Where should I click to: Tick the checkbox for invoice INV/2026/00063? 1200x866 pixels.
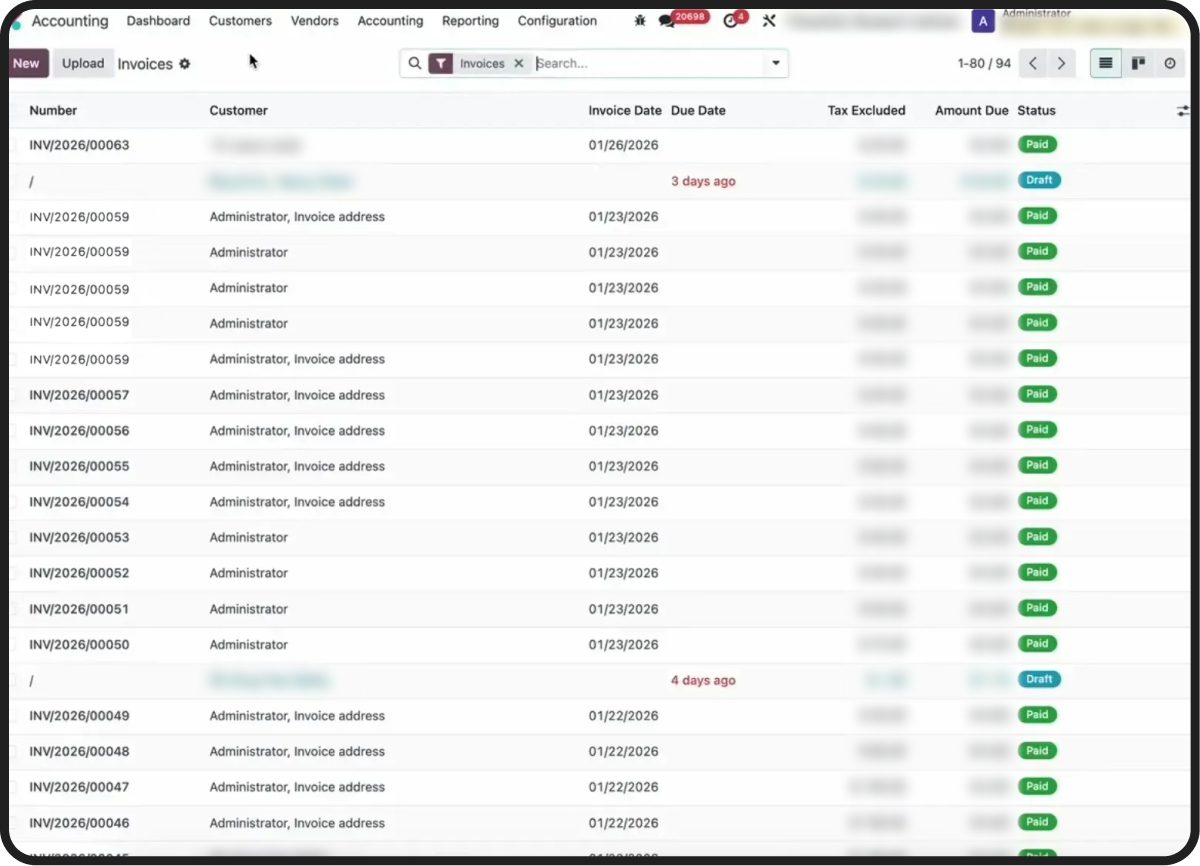pos(13,146)
